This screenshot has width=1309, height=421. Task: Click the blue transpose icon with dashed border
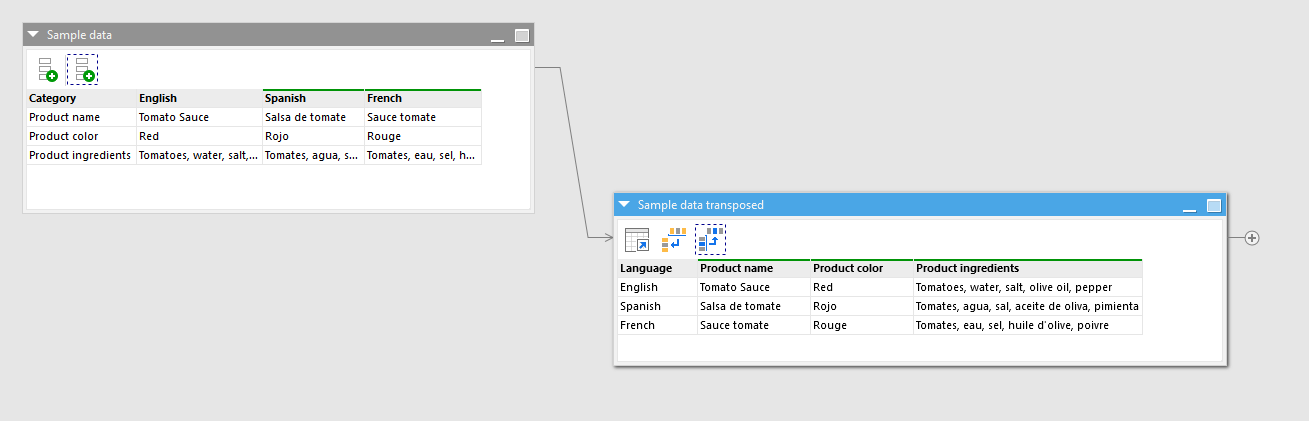pos(710,240)
